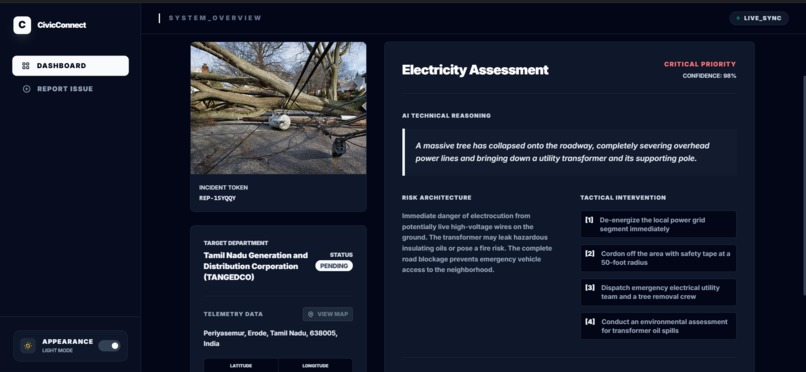806x372 pixels.
Task: Select intervention step 1 De-energize power grid
Action: pyautogui.click(x=658, y=225)
